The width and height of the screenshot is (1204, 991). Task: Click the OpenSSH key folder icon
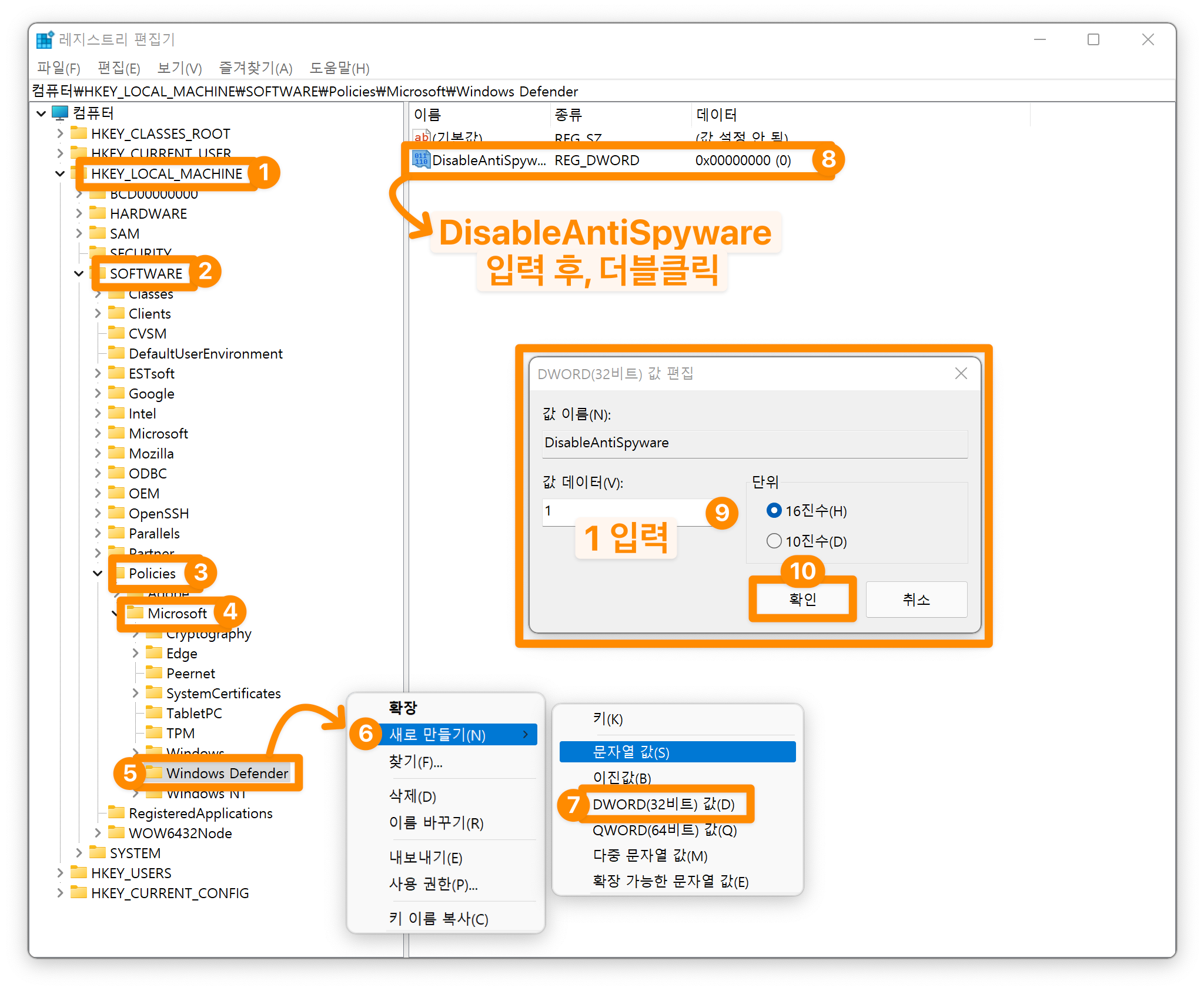tap(116, 513)
